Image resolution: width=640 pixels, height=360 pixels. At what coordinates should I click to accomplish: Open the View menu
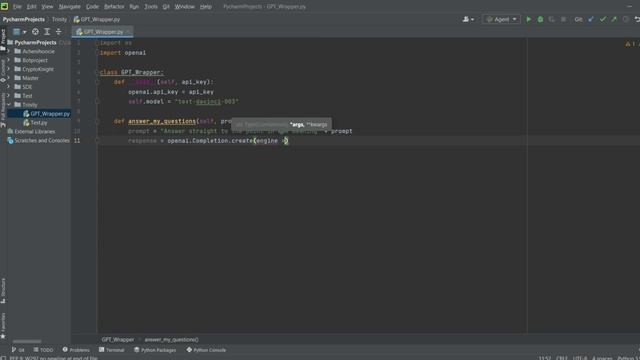[47, 7]
